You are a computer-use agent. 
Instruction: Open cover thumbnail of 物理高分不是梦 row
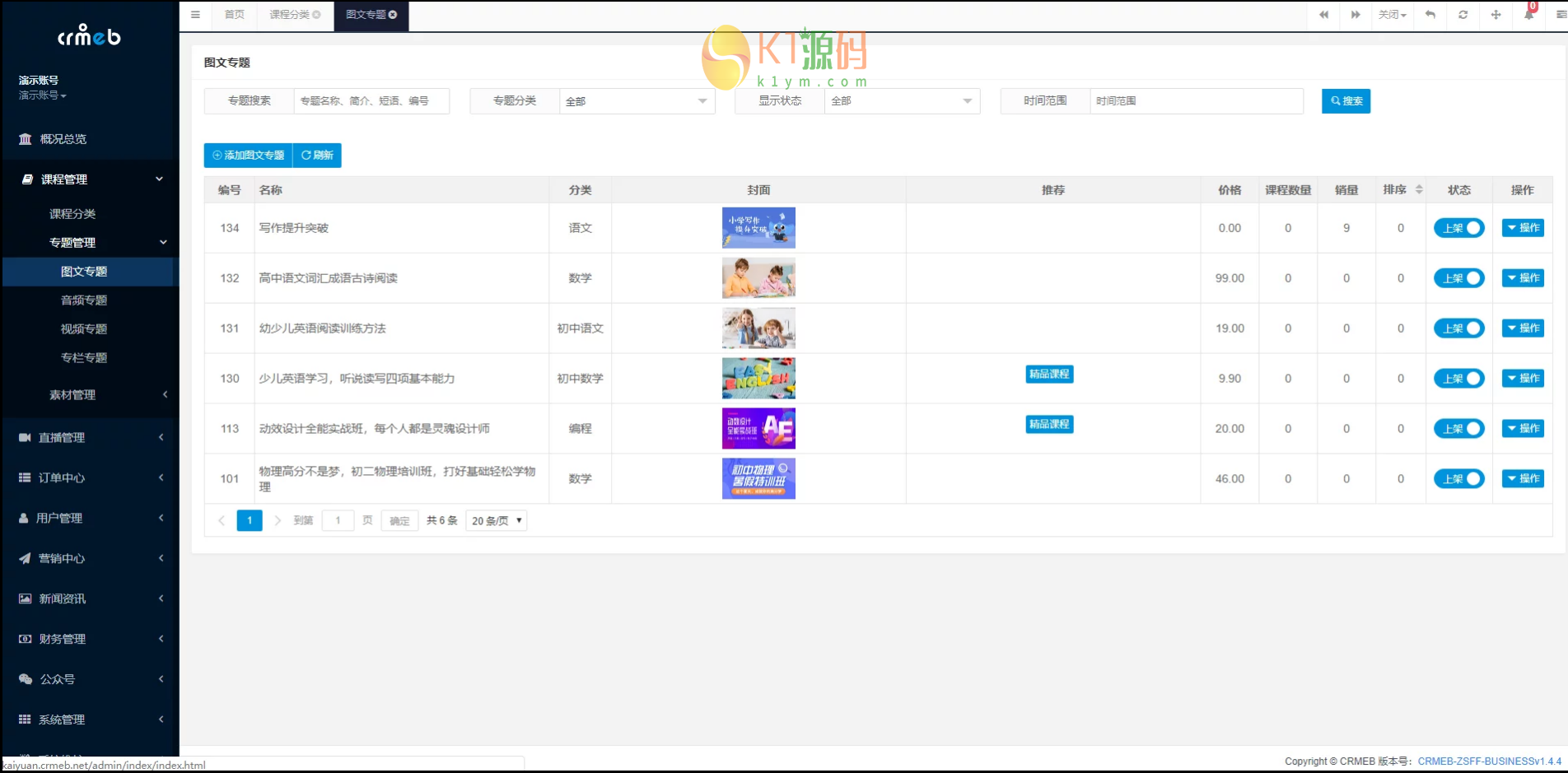tap(758, 479)
